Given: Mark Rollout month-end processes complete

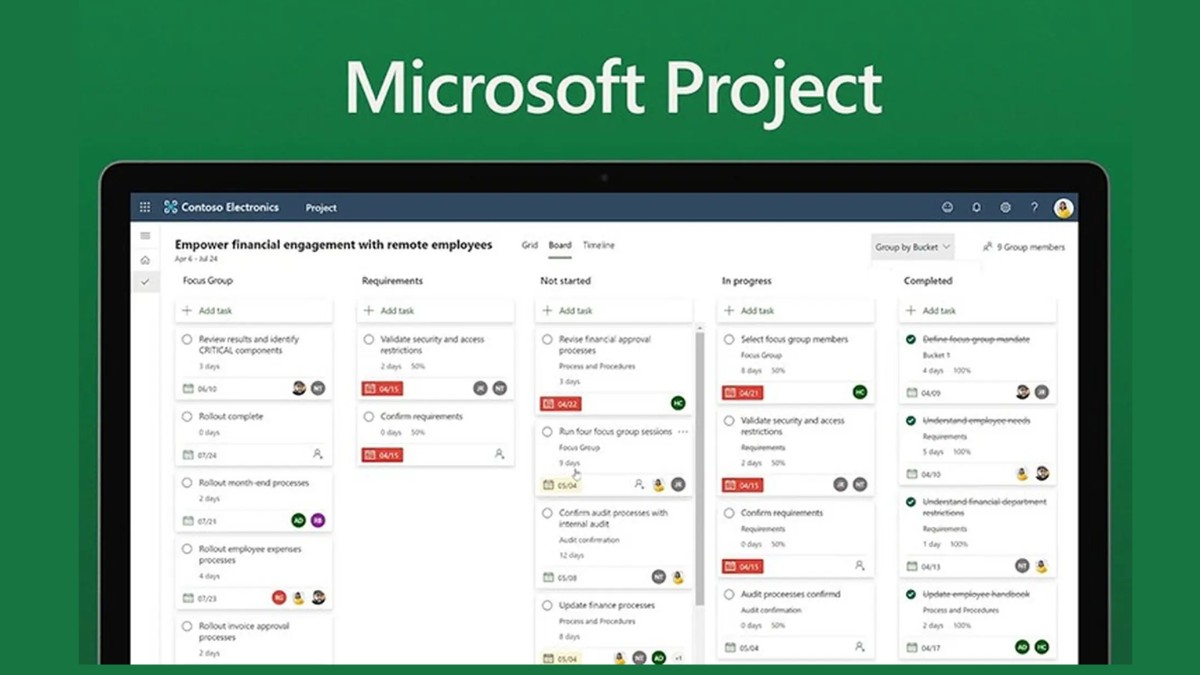Looking at the screenshot, I should [x=187, y=482].
